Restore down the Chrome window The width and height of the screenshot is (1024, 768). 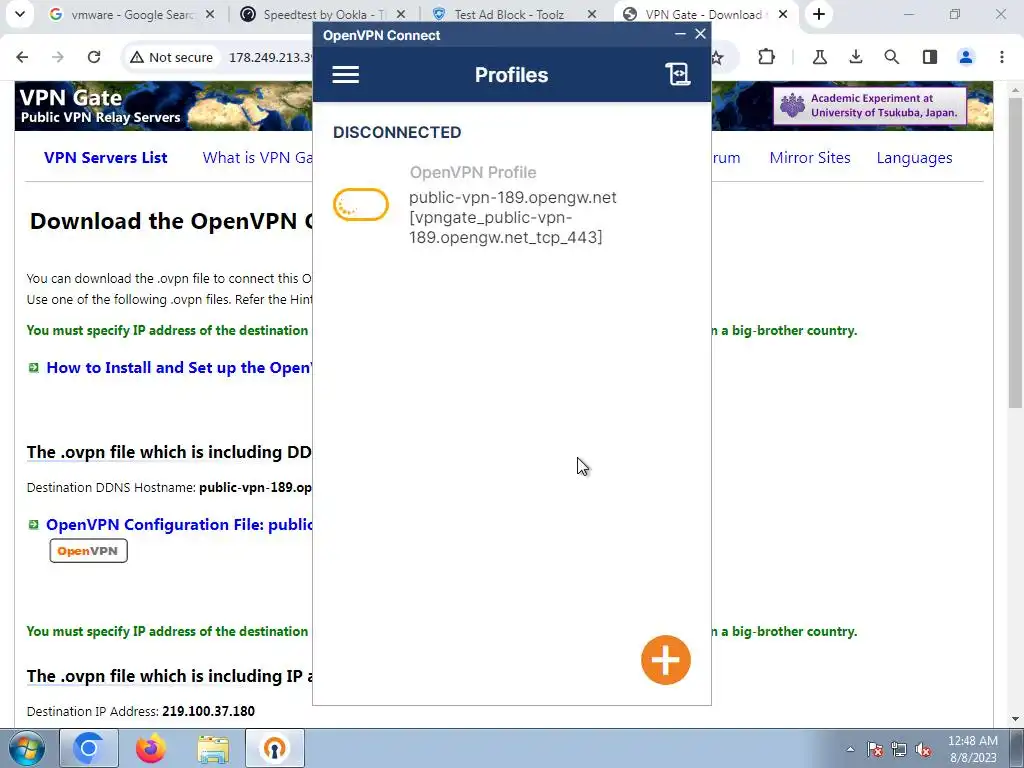(x=955, y=14)
